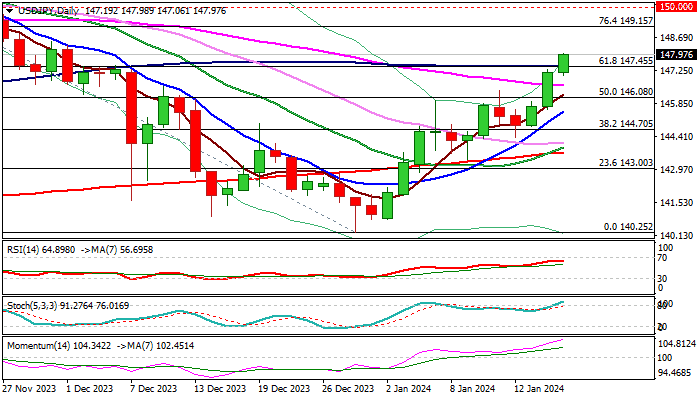The height and width of the screenshot is (400, 700).
Task: Click the latest green candlestick on the right
Action: (x=564, y=63)
